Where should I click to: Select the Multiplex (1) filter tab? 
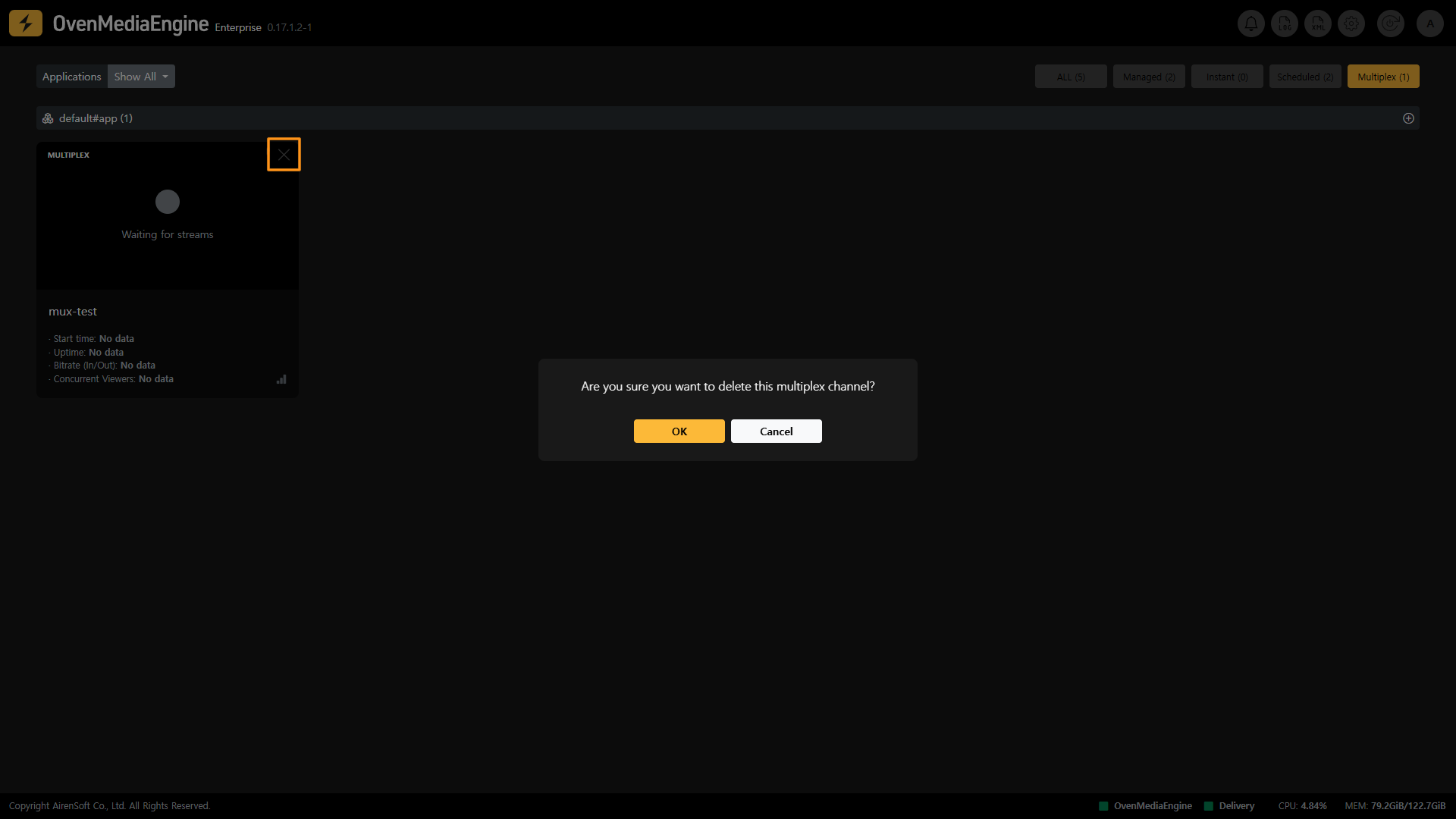click(x=1382, y=77)
